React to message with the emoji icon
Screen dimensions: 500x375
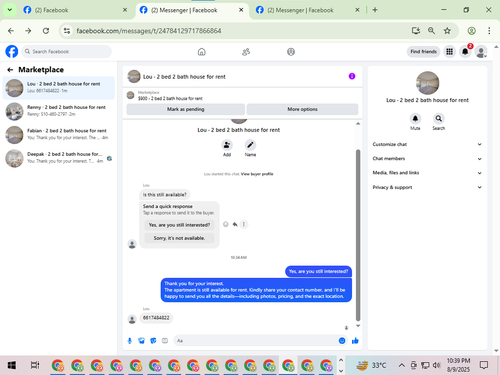click(226, 224)
